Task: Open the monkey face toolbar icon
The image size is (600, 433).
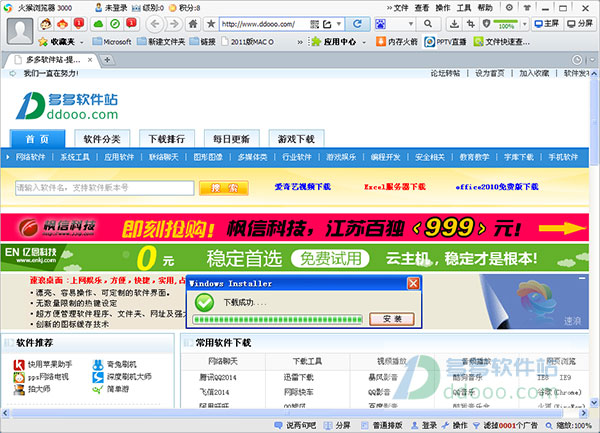Action: click(x=46, y=24)
